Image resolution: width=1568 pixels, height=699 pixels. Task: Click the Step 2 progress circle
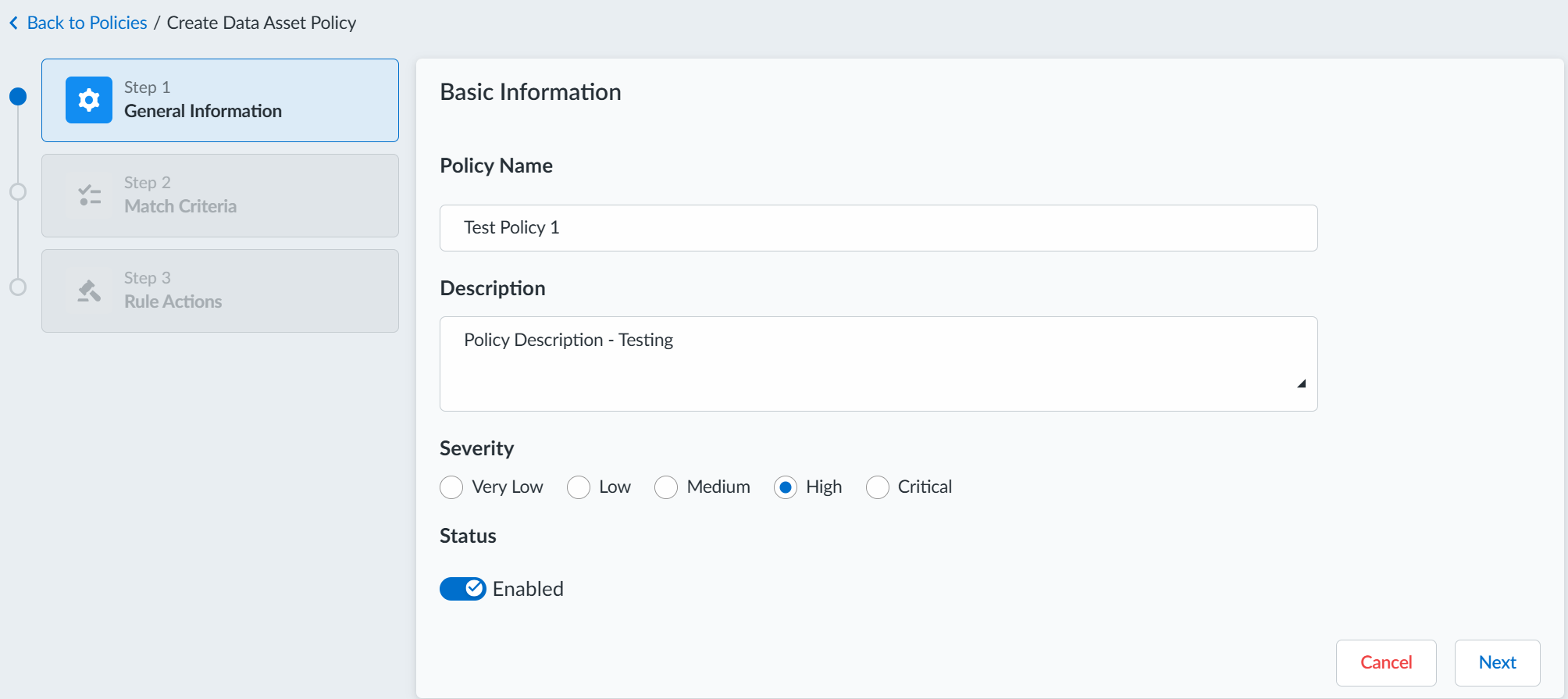pos(18,192)
